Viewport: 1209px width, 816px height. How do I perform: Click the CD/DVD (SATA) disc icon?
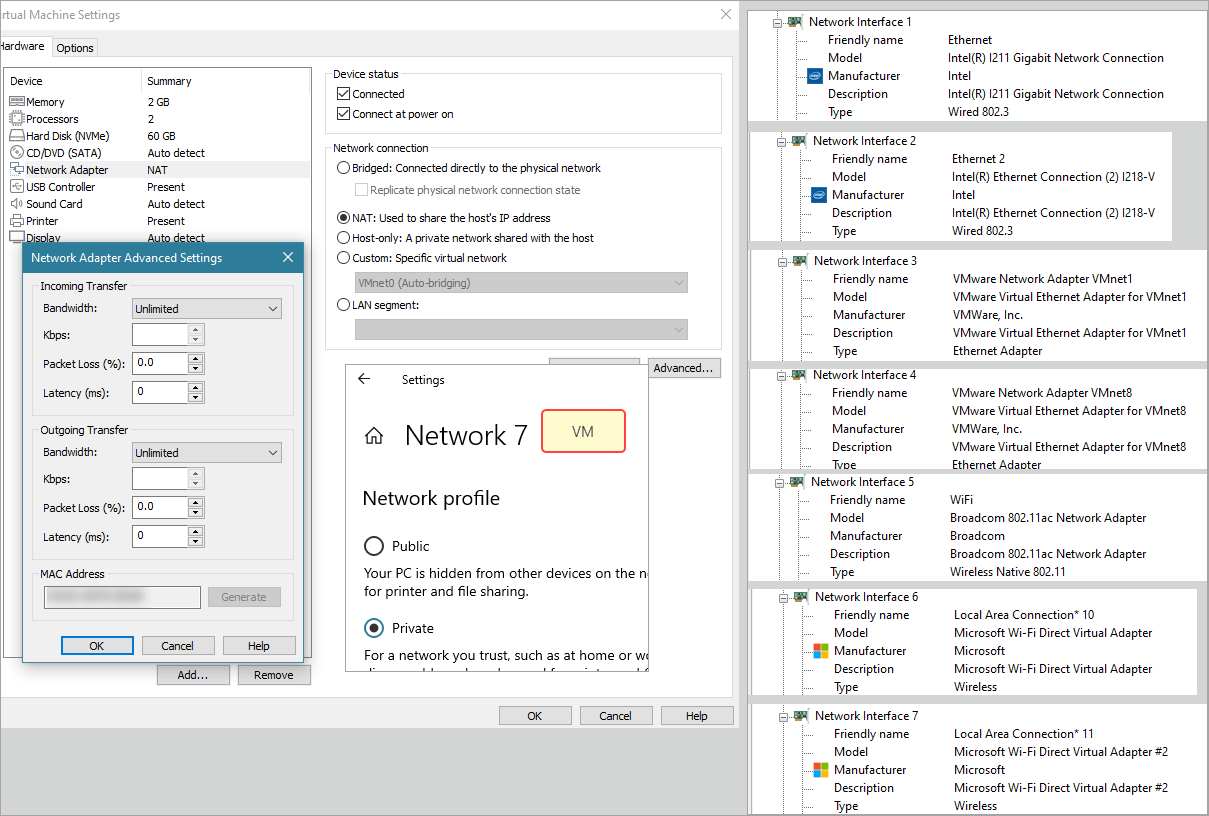pyautogui.click(x=17, y=153)
